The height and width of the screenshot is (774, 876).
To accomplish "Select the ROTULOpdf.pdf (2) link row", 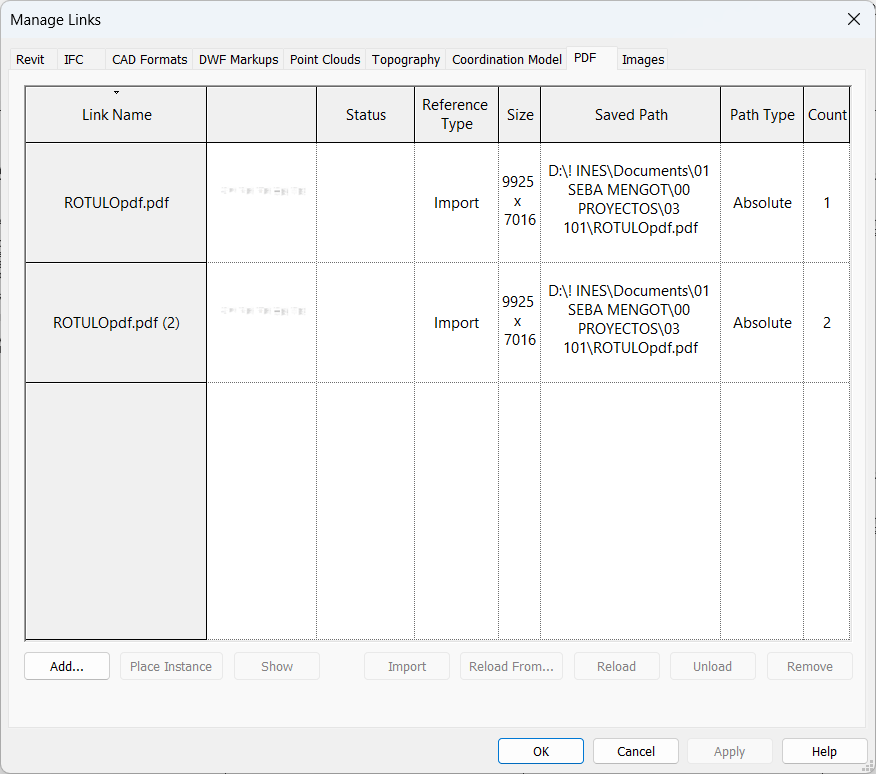I will click(116, 322).
